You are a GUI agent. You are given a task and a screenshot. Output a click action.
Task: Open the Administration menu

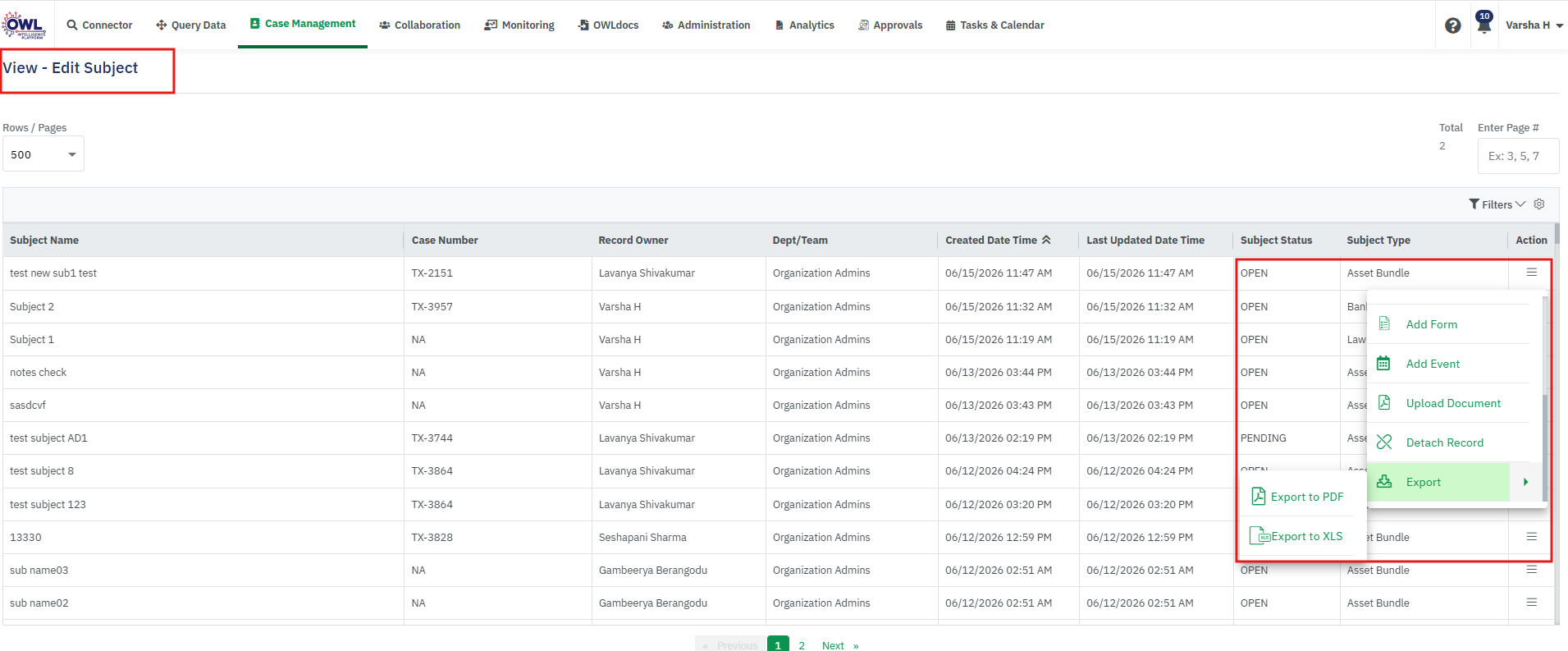click(706, 25)
